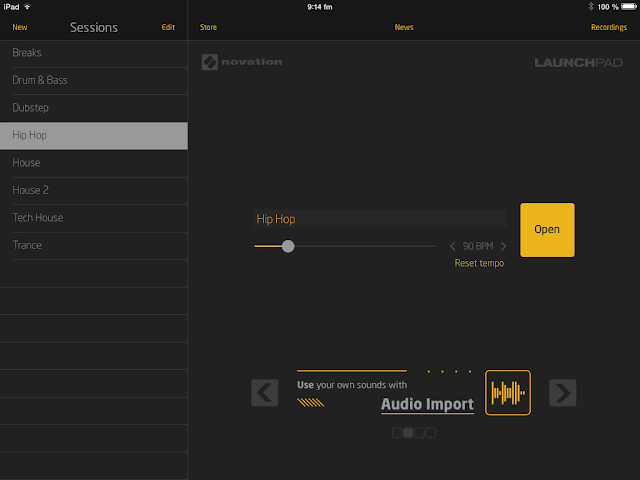Reset tempo to default
The height and width of the screenshot is (480, 640).
click(479, 263)
